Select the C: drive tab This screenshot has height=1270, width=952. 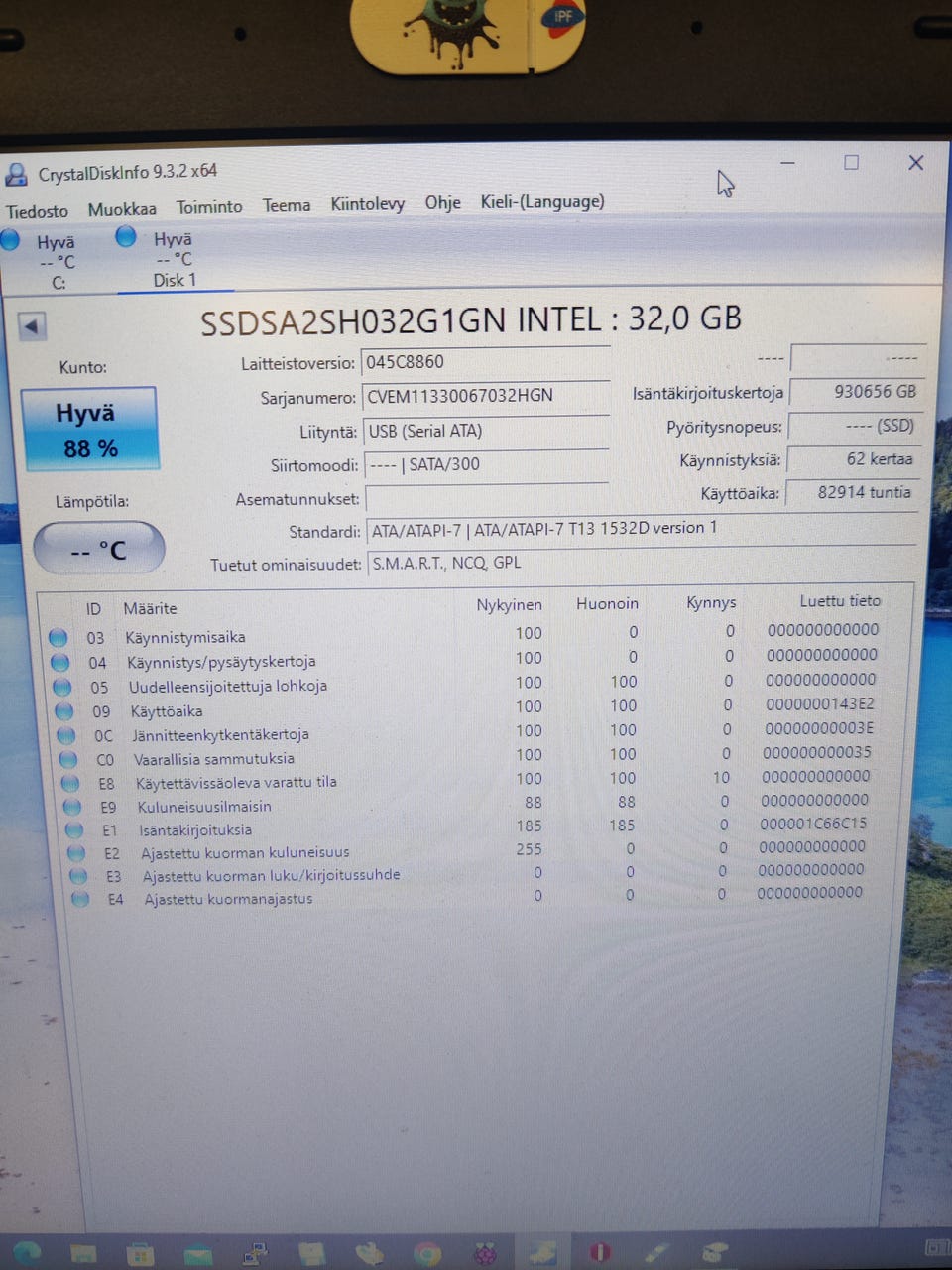[x=58, y=262]
